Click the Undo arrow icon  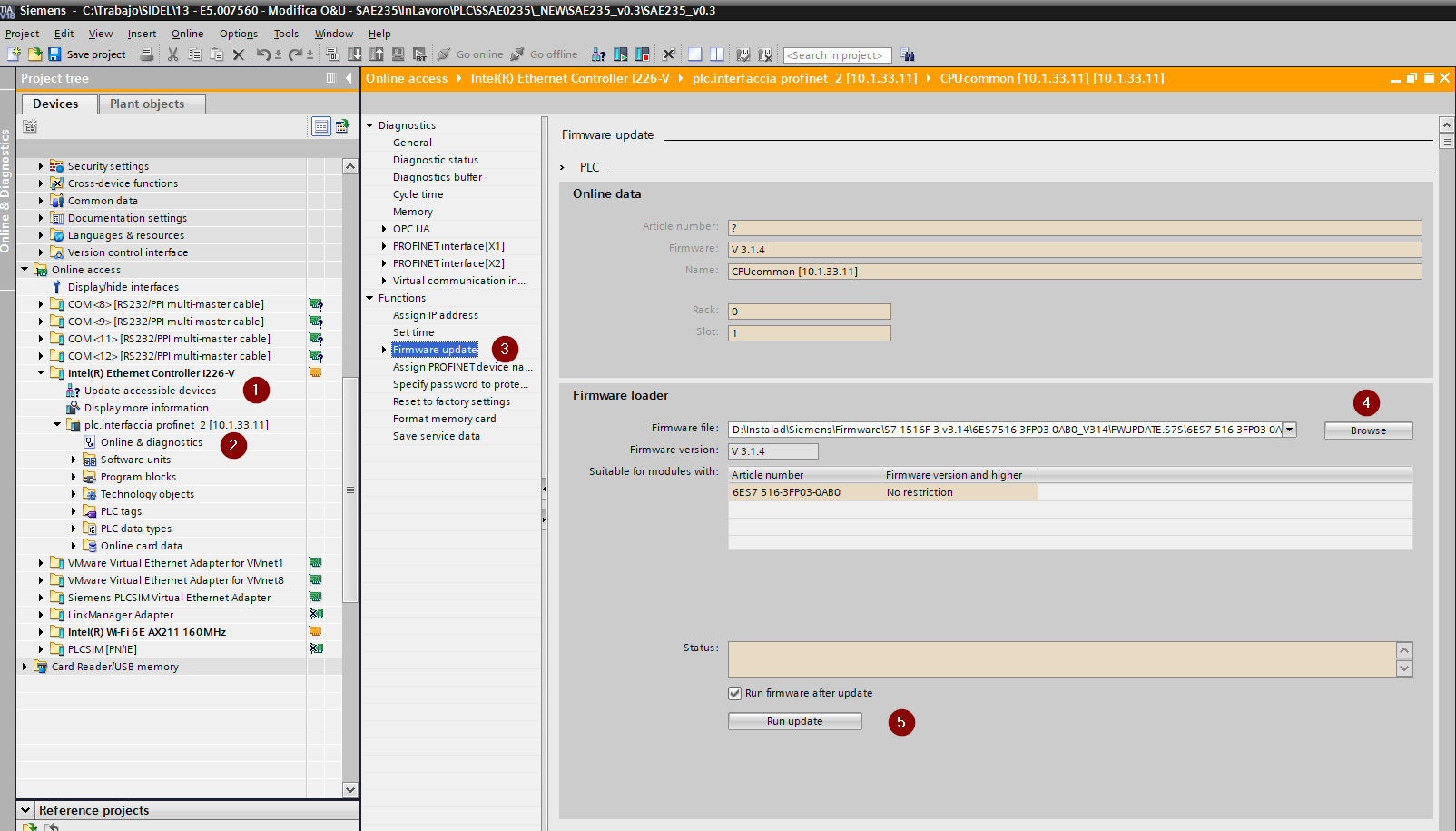coord(262,54)
